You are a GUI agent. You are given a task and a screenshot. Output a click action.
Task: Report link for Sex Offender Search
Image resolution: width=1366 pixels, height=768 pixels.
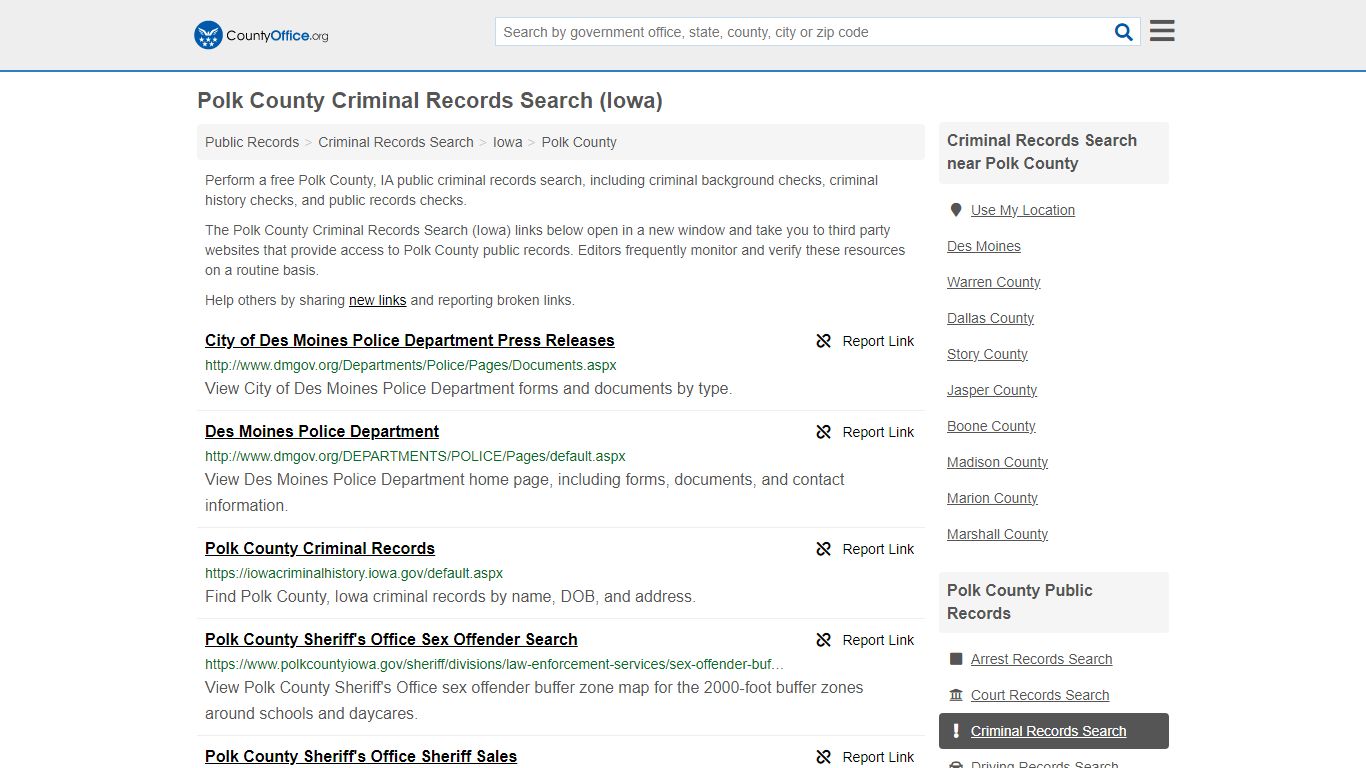click(x=865, y=640)
